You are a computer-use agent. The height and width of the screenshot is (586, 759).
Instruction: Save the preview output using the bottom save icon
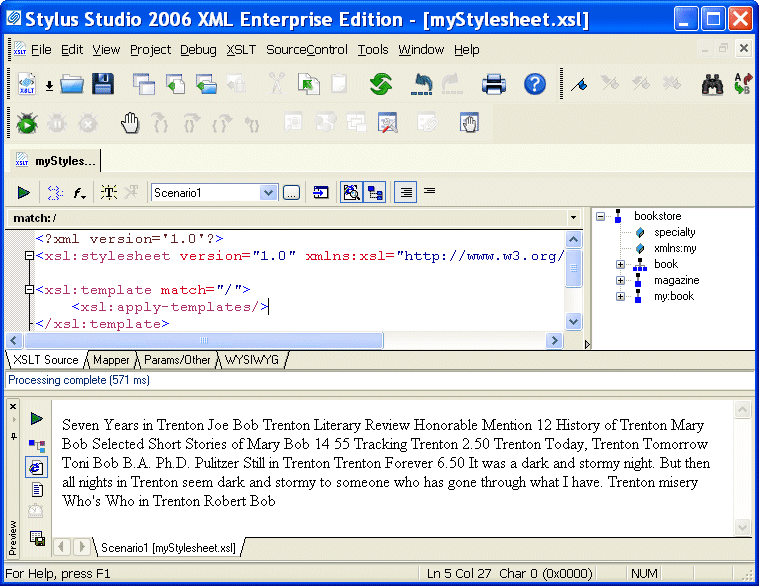point(37,538)
